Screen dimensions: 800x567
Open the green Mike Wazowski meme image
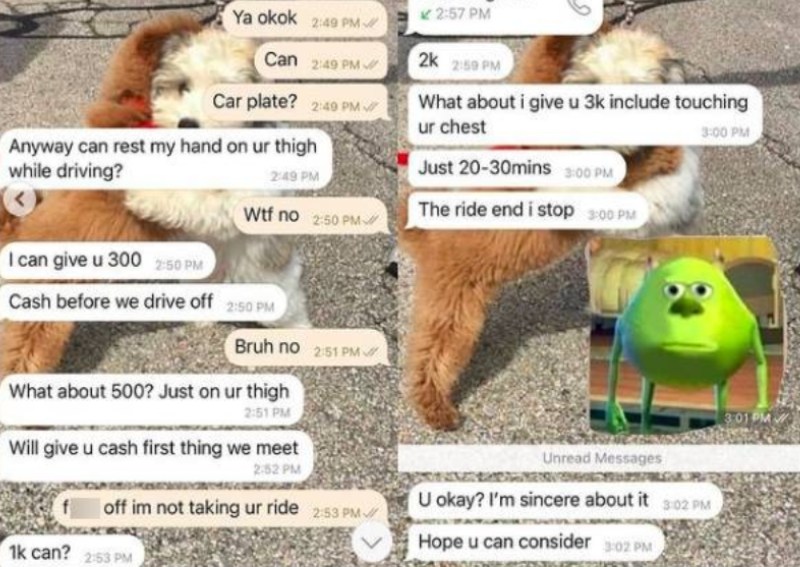click(x=687, y=335)
